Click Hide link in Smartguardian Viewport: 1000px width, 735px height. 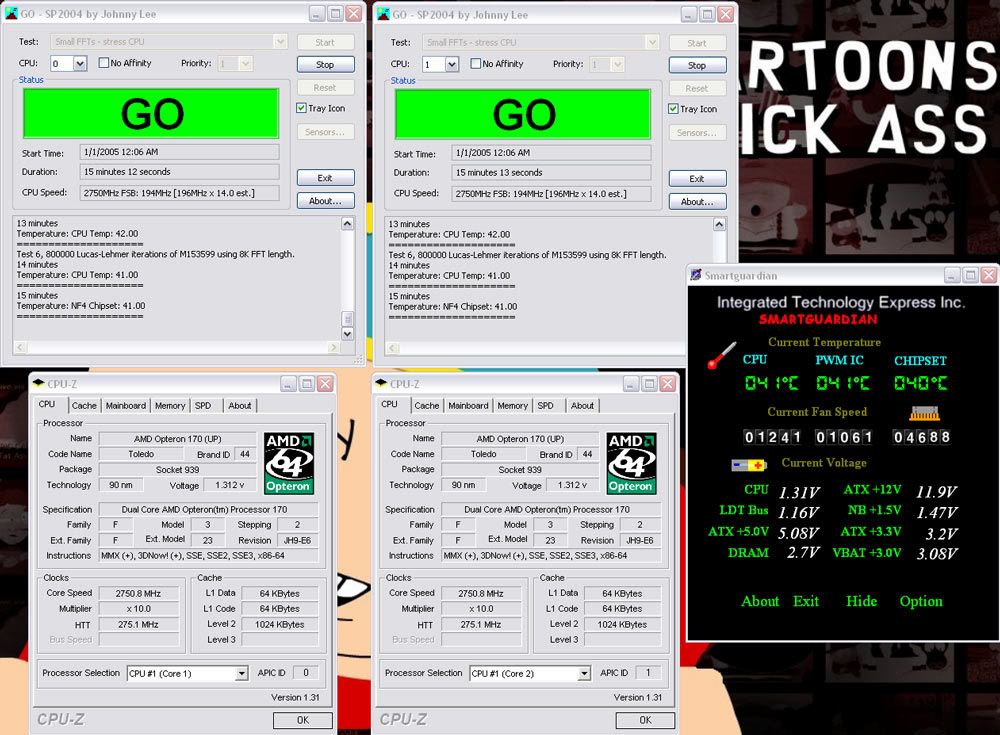point(862,601)
